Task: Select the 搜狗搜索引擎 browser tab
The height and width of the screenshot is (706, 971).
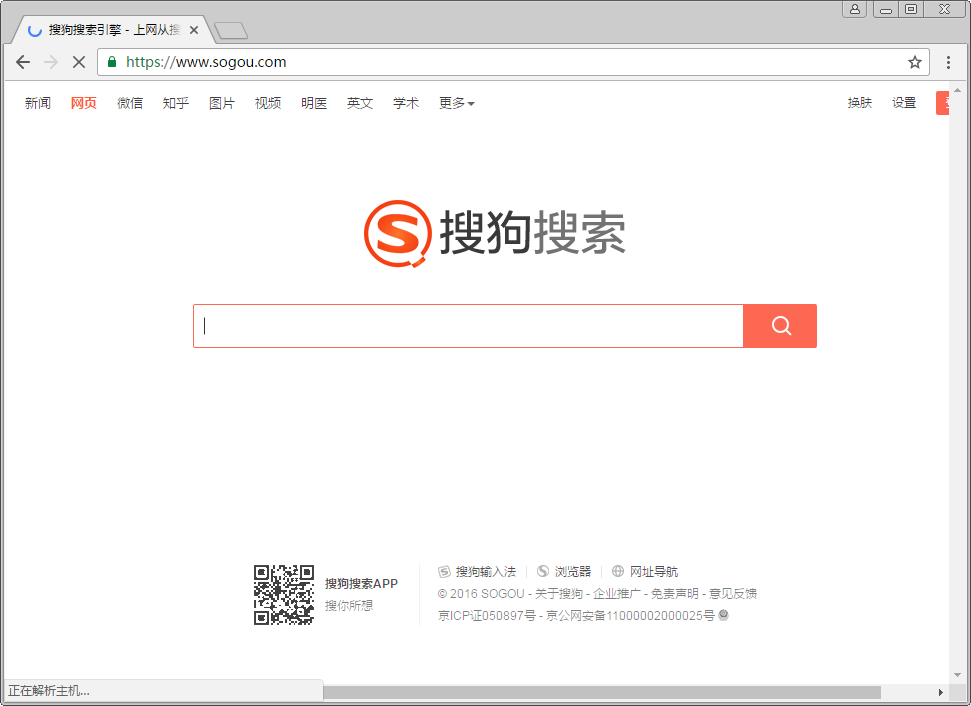Action: (x=114, y=30)
